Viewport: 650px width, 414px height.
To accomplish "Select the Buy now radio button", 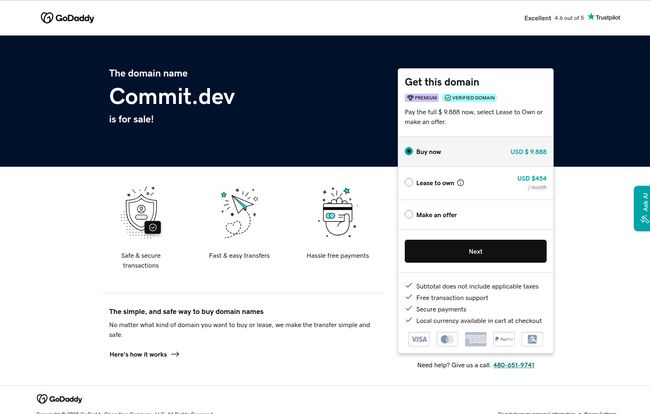I will click(x=409, y=151).
